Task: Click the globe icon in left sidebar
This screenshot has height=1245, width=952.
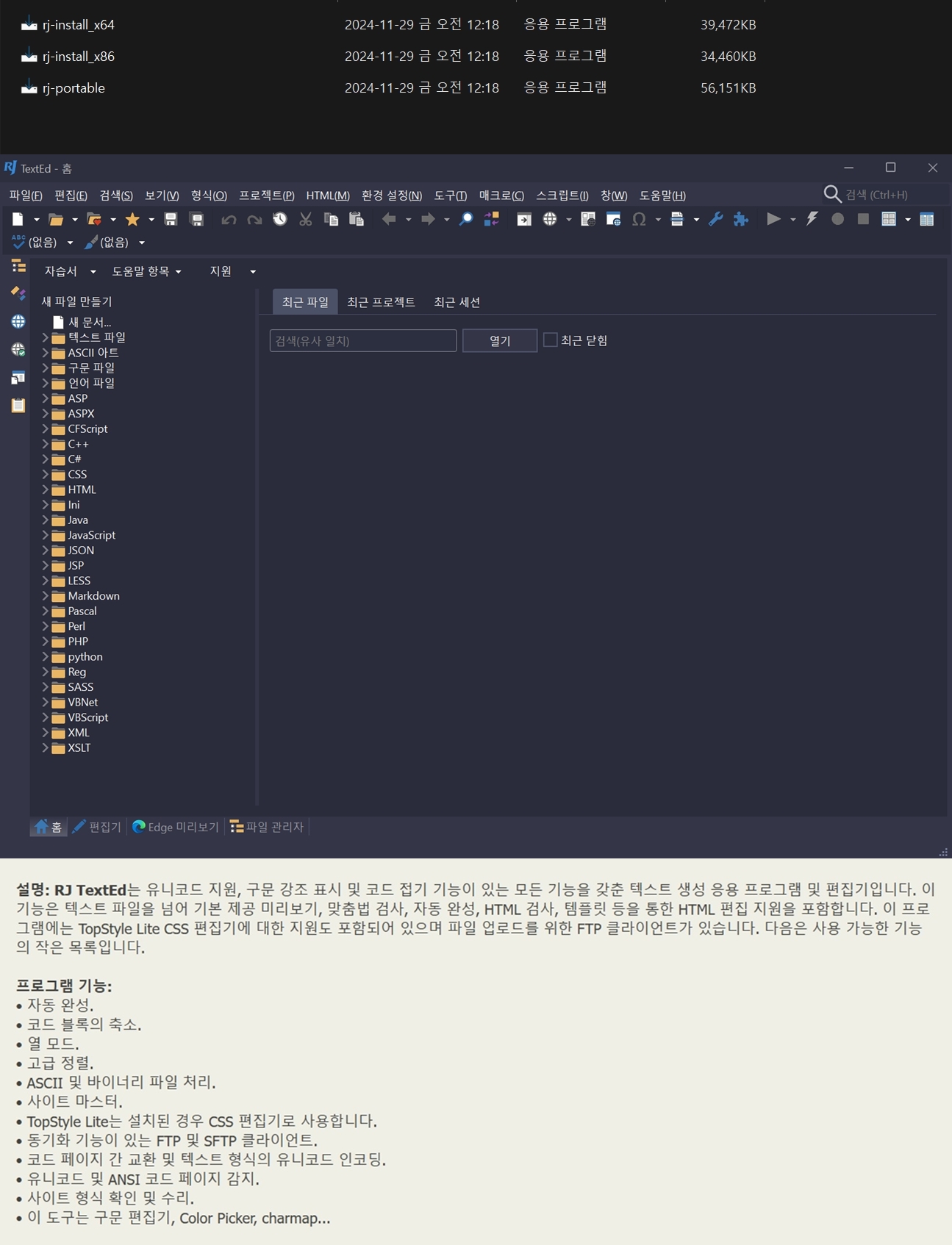Action: coord(18,321)
